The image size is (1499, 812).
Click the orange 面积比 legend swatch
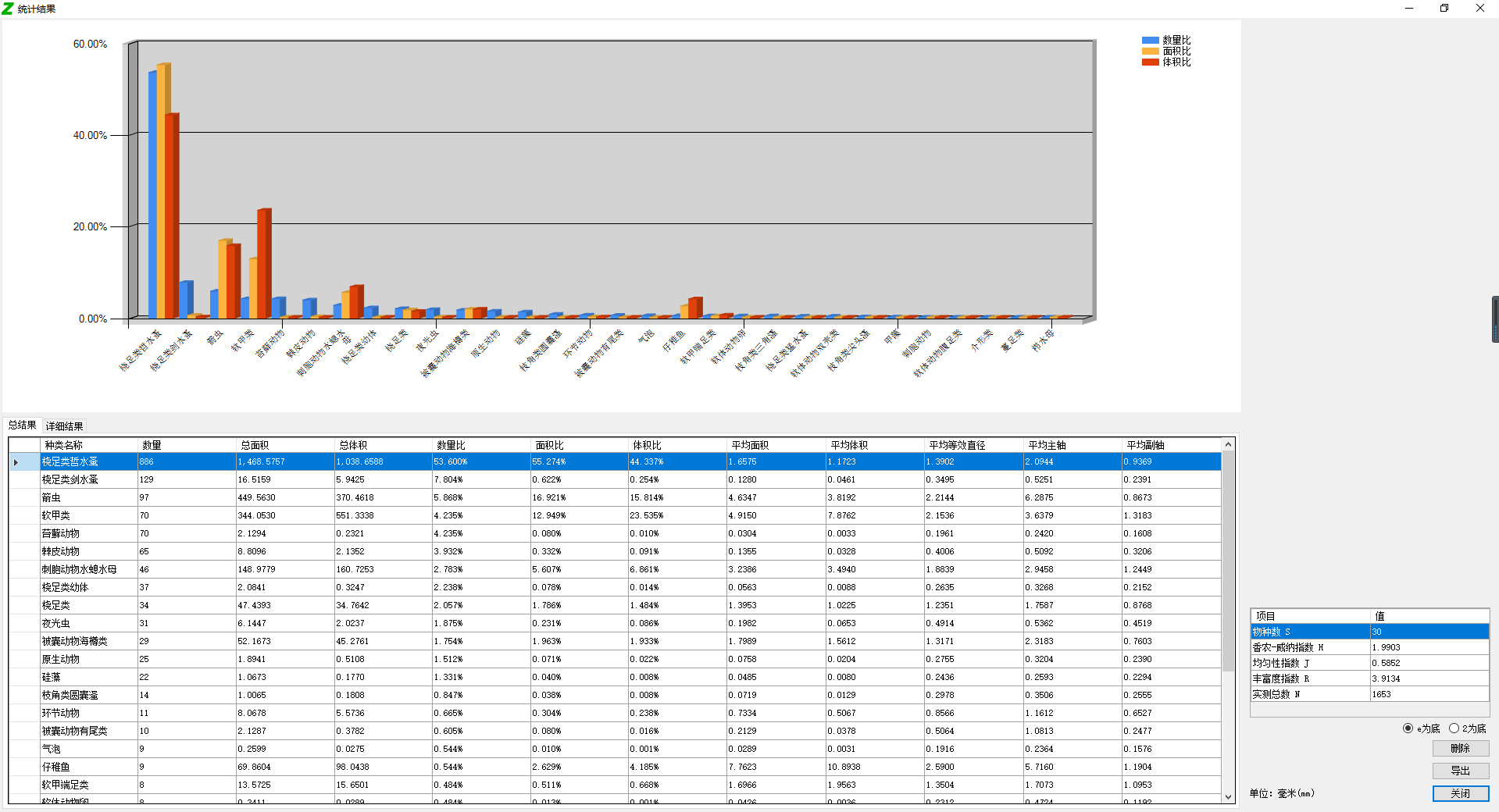pos(1149,52)
